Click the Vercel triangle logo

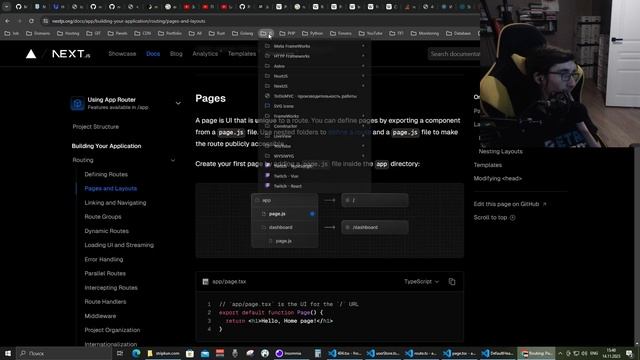tap(31, 54)
